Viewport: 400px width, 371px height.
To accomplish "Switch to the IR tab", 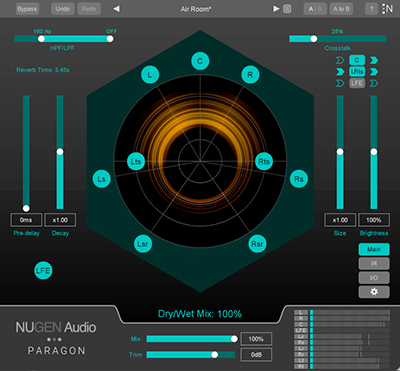I will pos(374,263).
